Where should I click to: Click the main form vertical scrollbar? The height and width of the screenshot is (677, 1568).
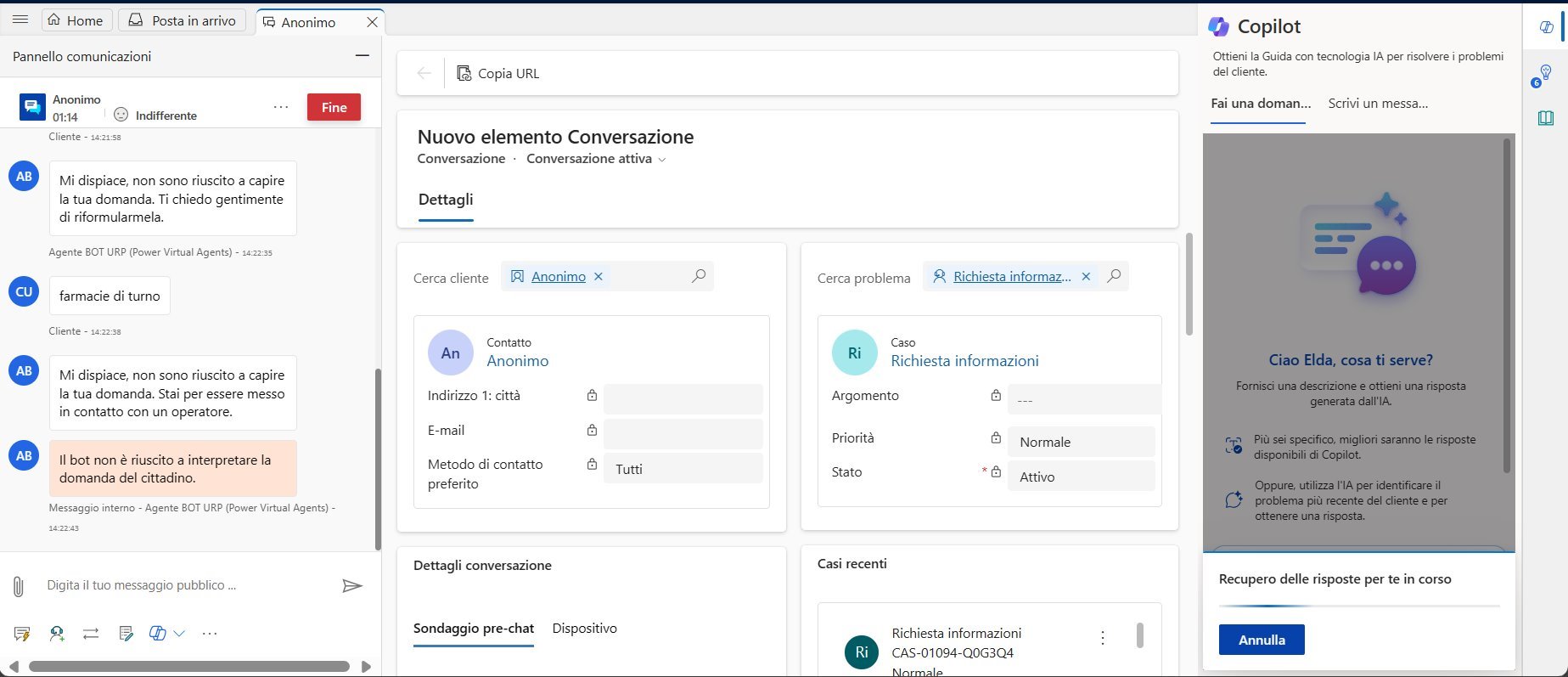[1189, 285]
